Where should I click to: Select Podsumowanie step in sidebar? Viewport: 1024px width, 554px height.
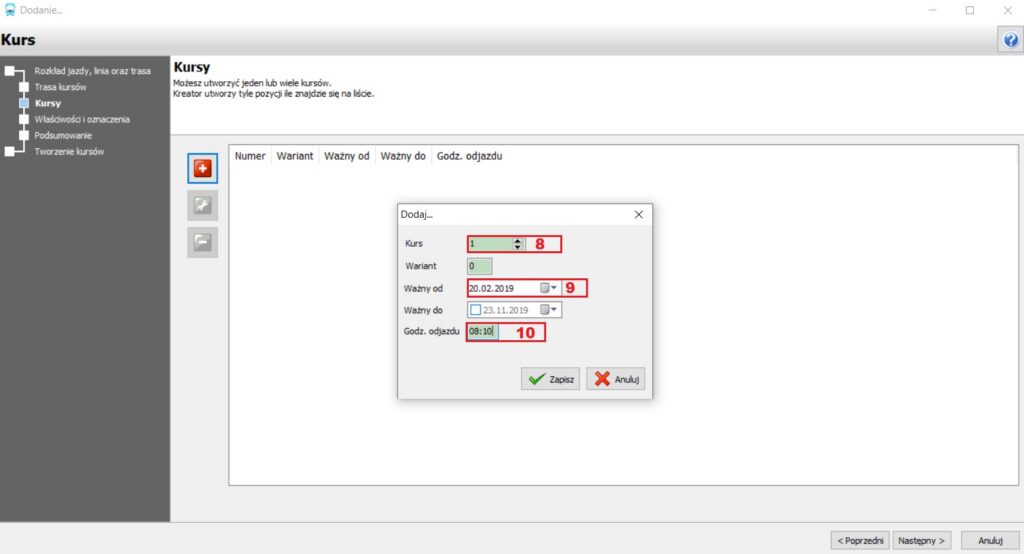coord(63,135)
